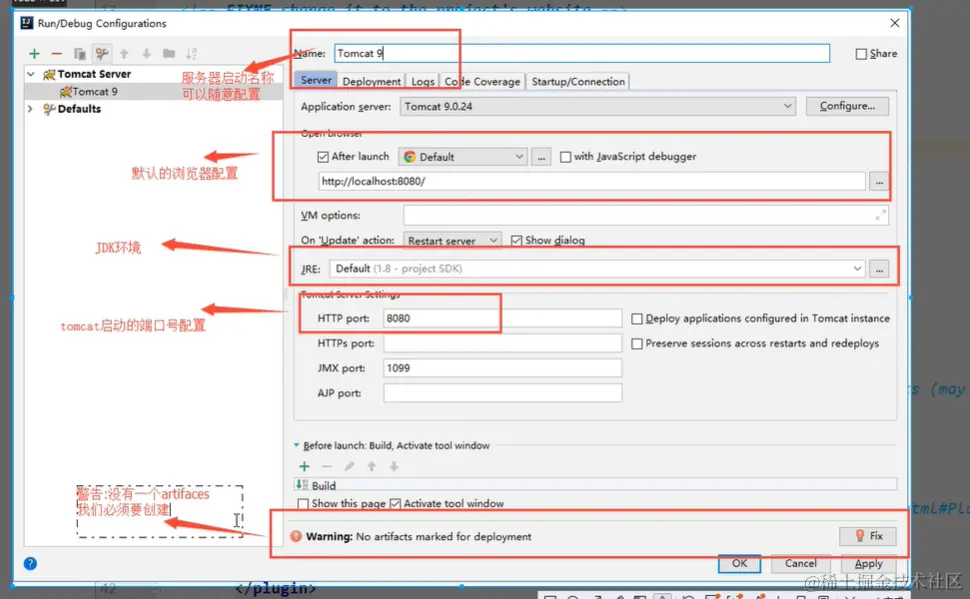Toggle Activate tool window checkbox
Screen dimensions: 970x599
point(395,504)
